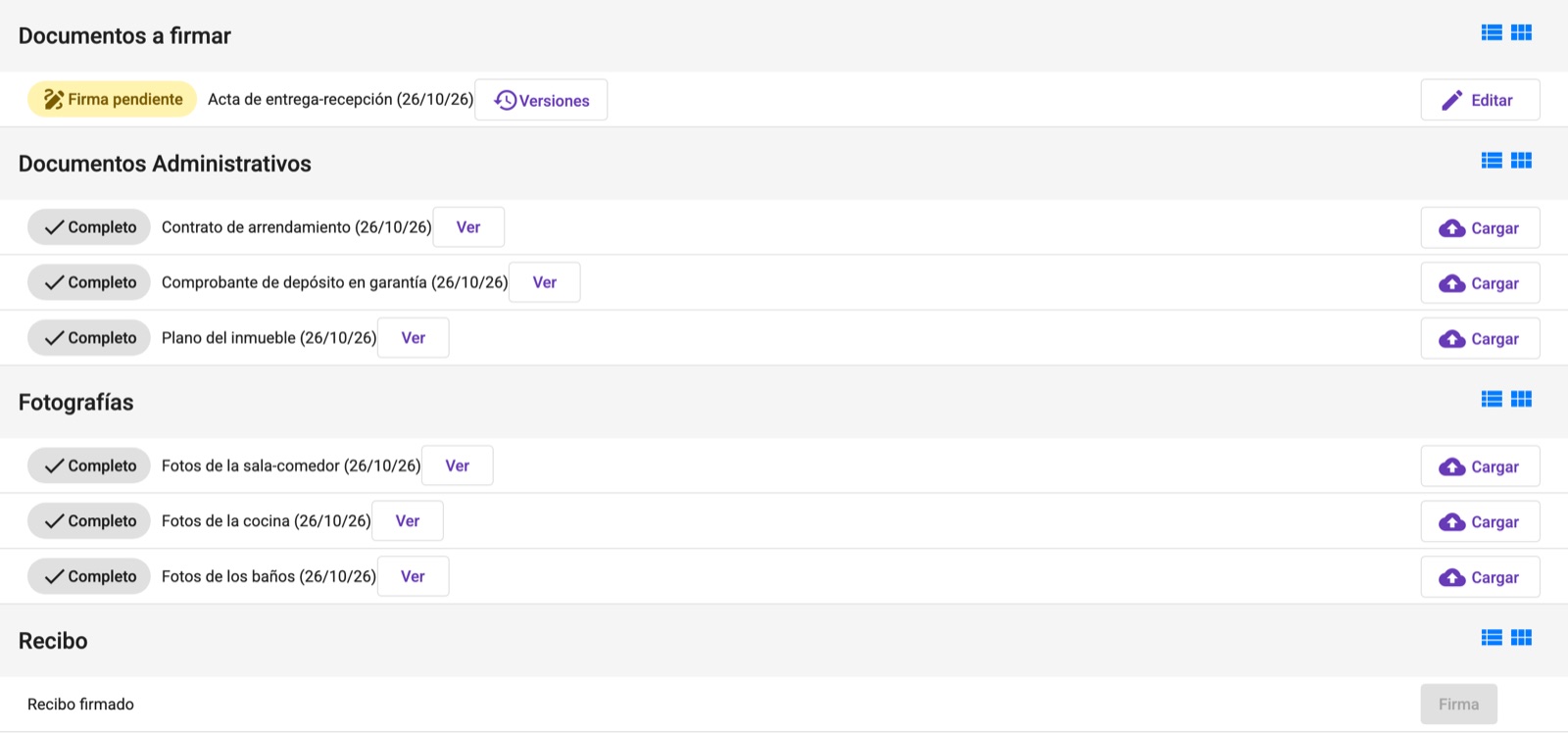Viewport: 1568px width, 733px height.
Task: Upload file for Comprobante de depósito
Action: point(1480,283)
